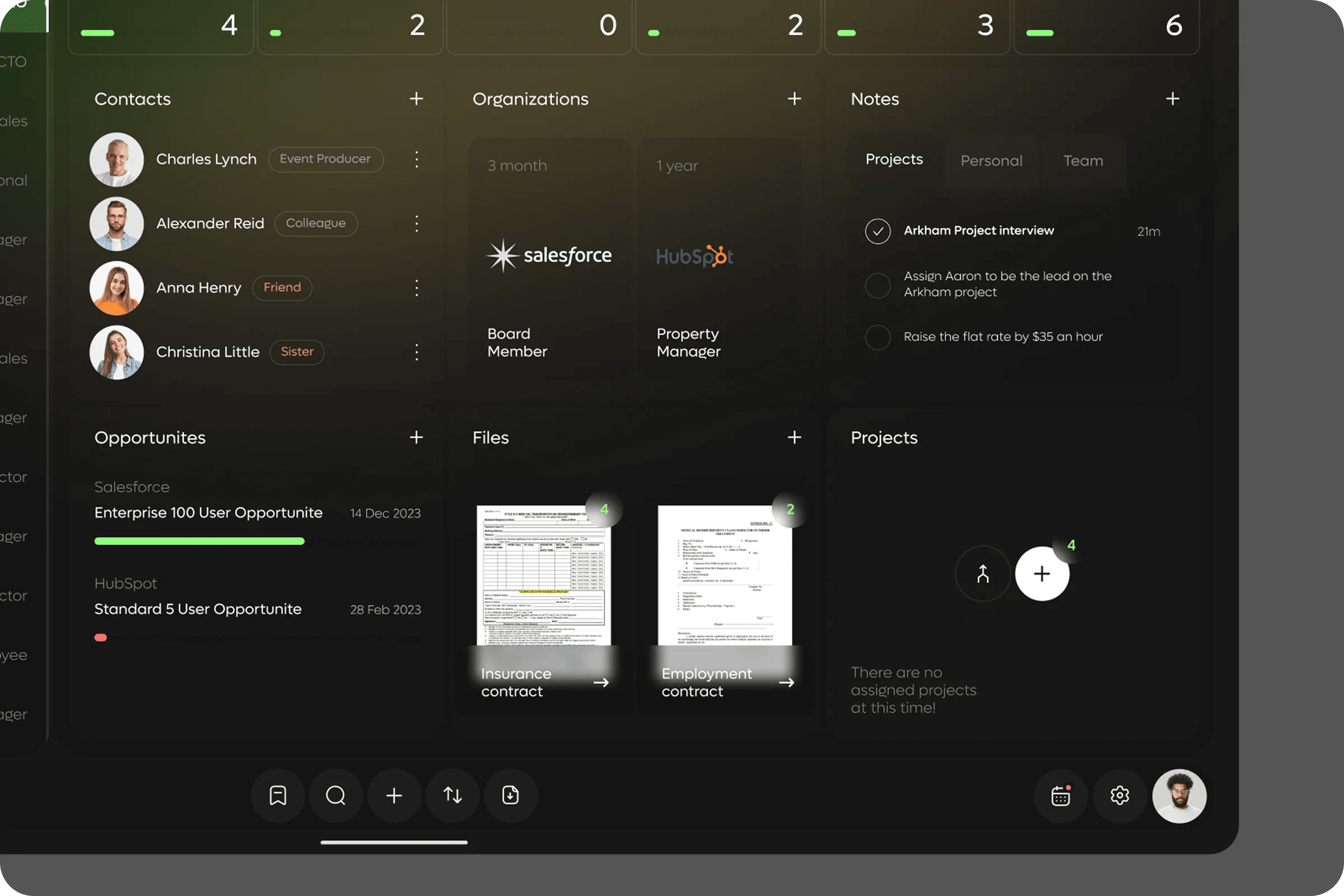Open settings gear icon
The width and height of the screenshot is (1344, 896).
point(1119,795)
